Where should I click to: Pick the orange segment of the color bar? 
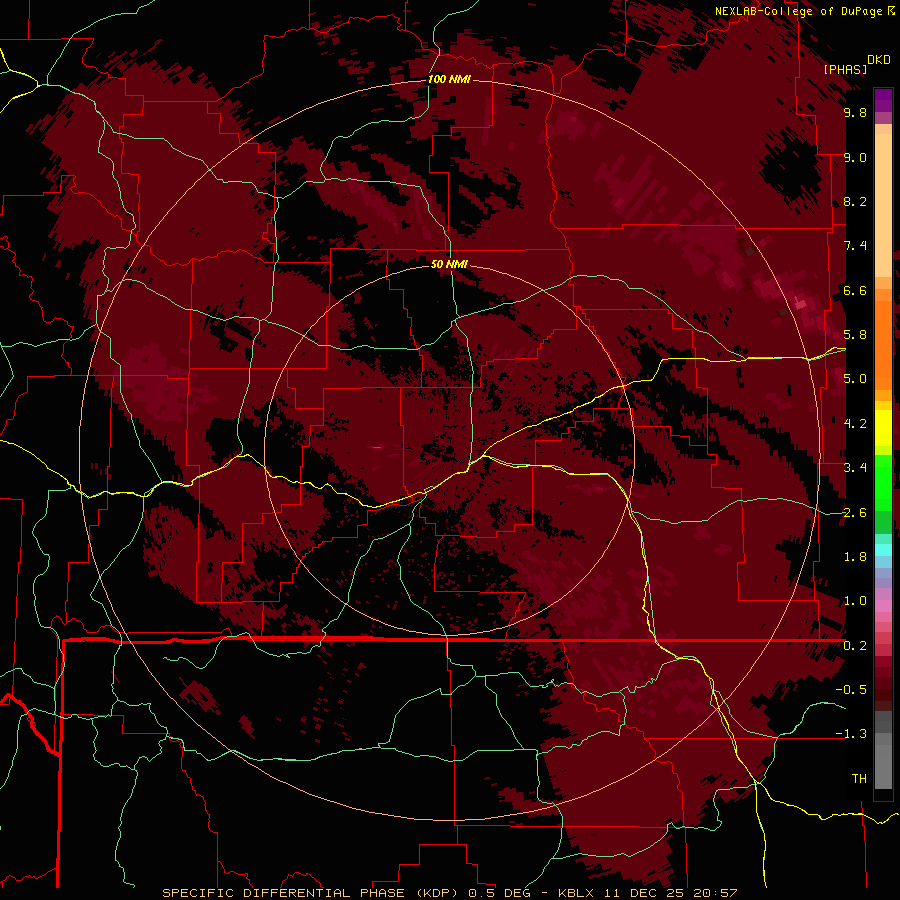pyautogui.click(x=883, y=344)
